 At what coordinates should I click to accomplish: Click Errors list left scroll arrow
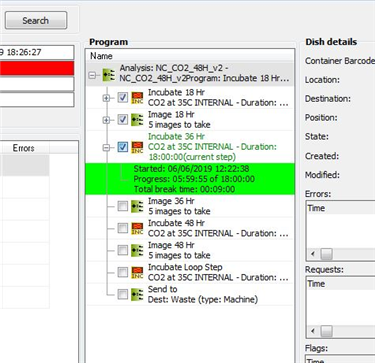pos(313,254)
